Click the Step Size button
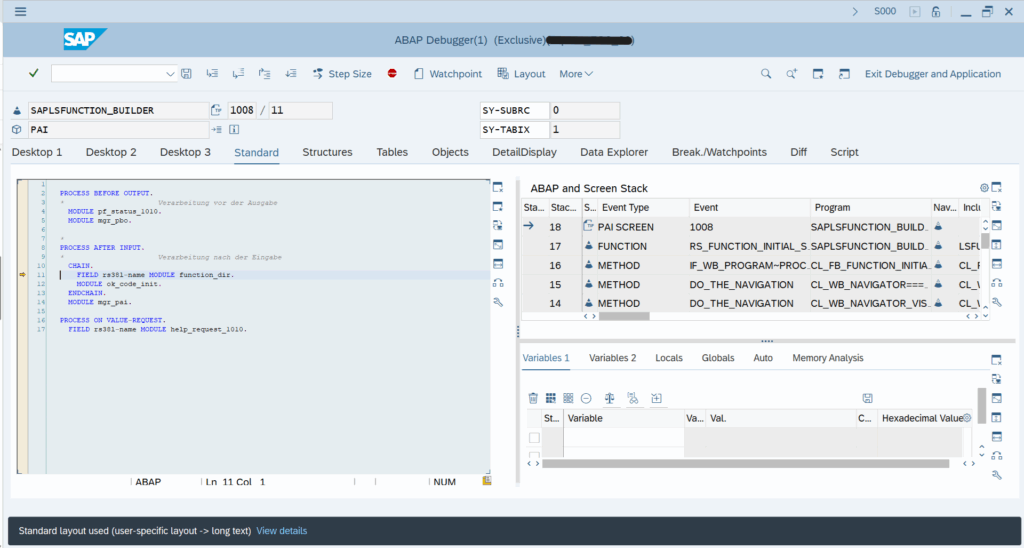Viewport: 1024px width, 548px height. tap(342, 74)
